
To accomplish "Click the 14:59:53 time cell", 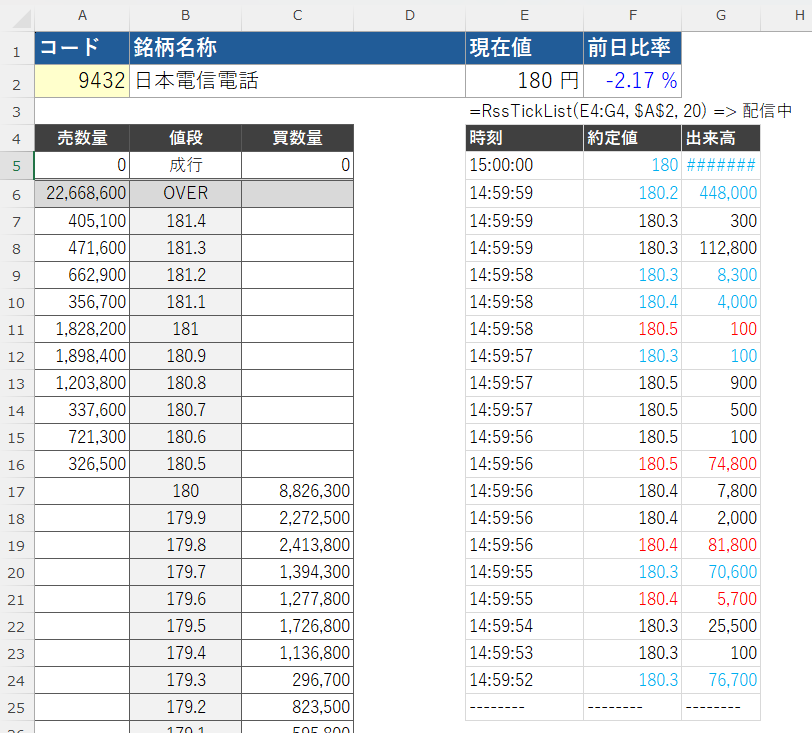I will 525,653.
